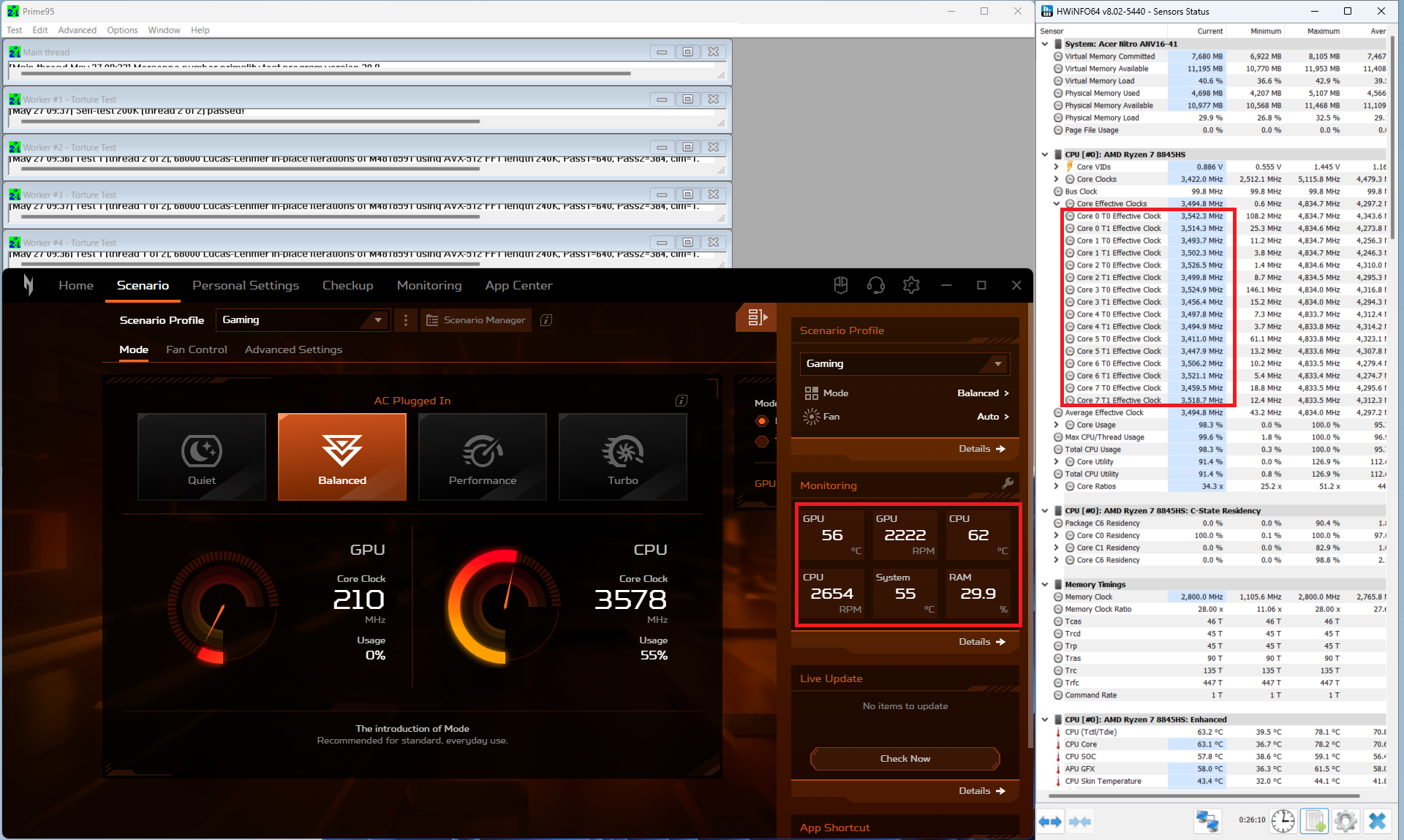Click the AC Plugged In info icon

pos(682,401)
